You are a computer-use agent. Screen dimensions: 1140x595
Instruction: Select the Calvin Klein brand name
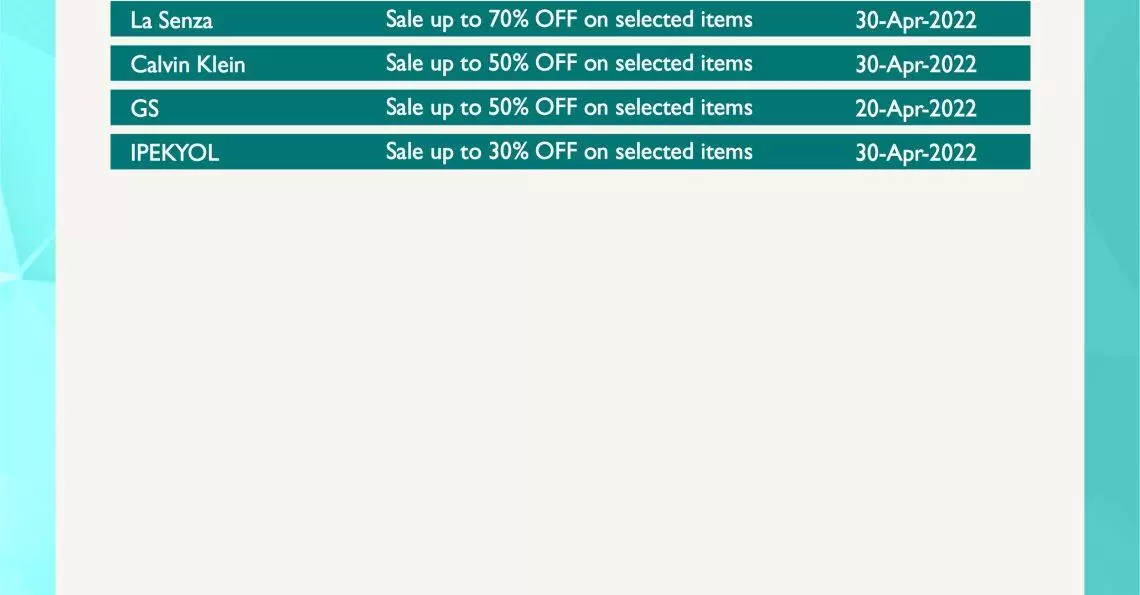[188, 65]
